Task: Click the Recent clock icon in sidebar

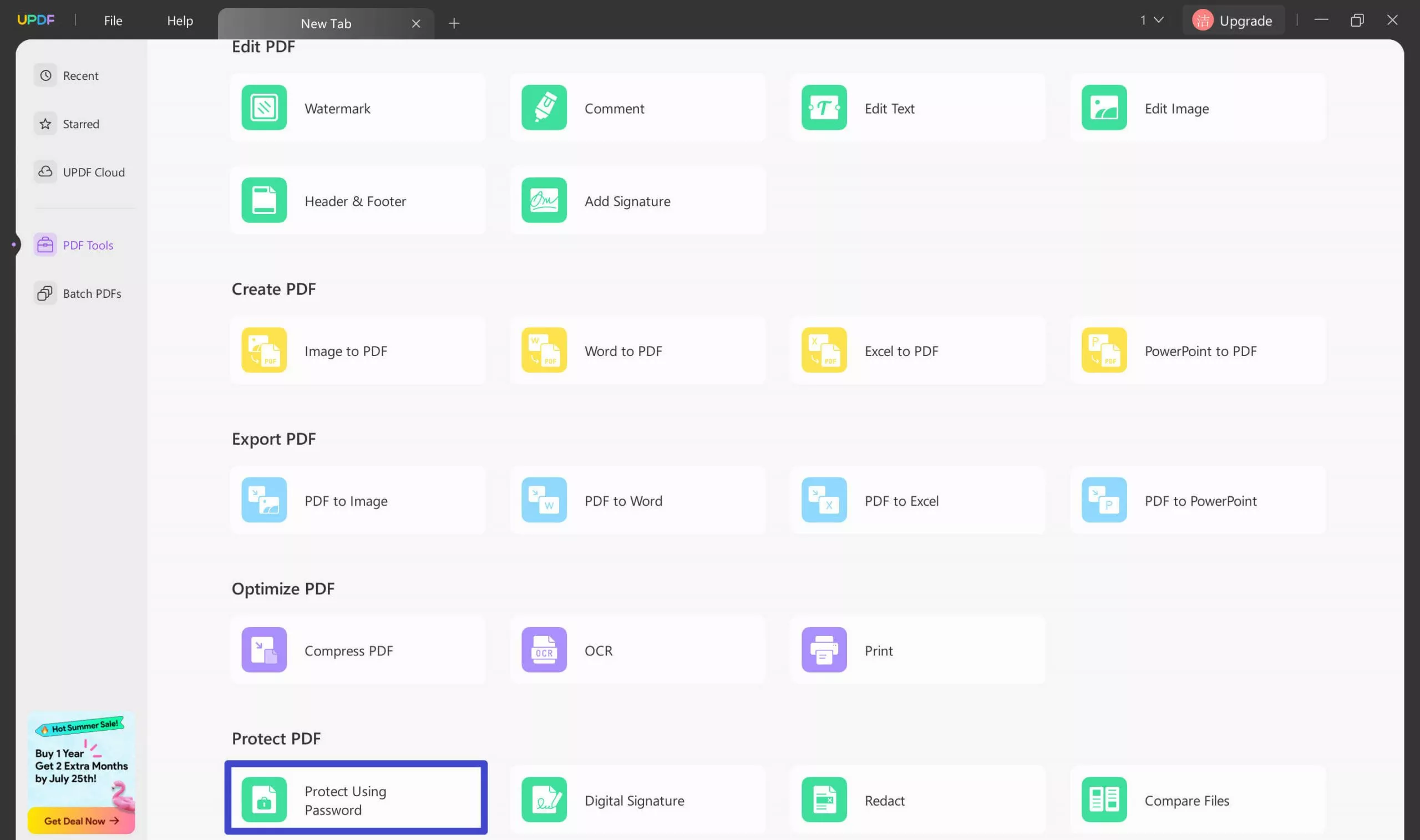Action: (x=45, y=75)
